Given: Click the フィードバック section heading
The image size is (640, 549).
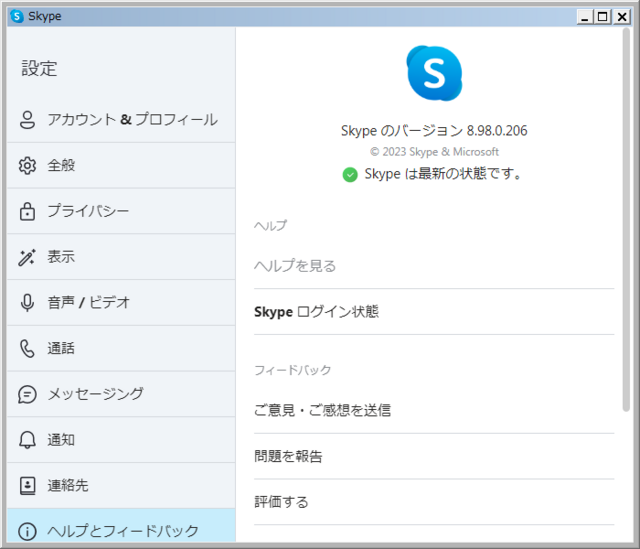Looking at the screenshot, I should click(x=292, y=370).
